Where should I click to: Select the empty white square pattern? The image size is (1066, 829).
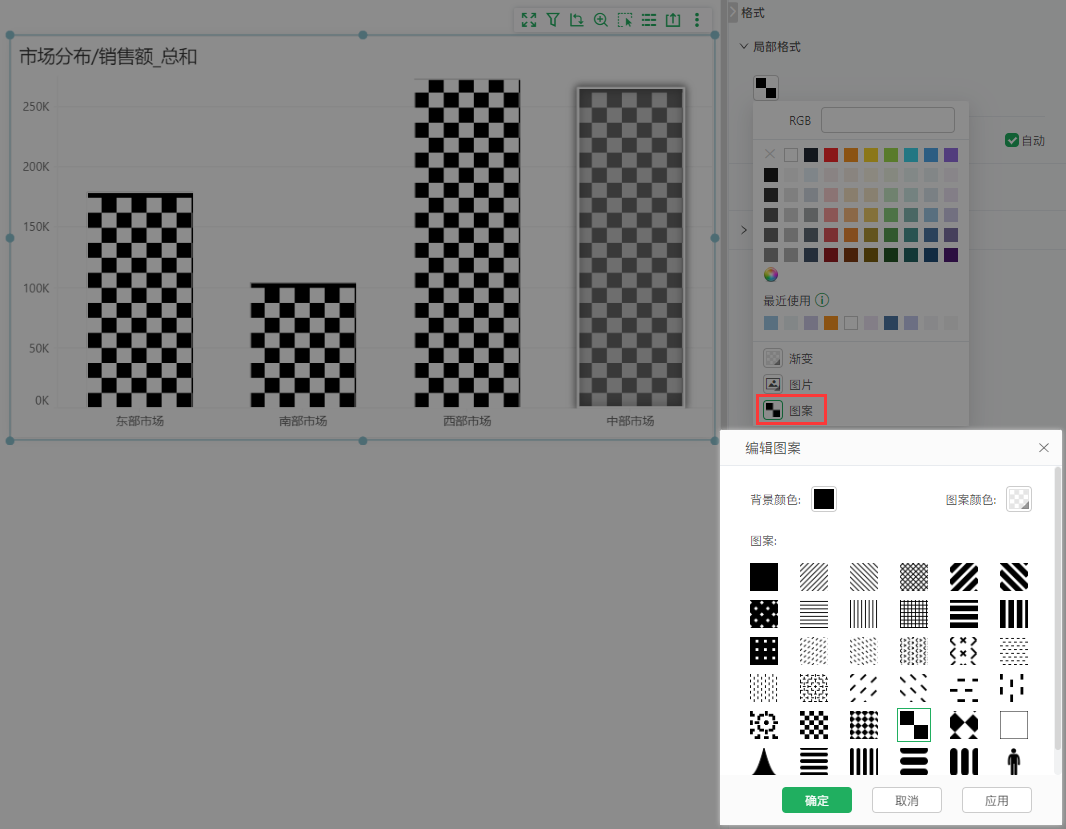click(x=1014, y=725)
